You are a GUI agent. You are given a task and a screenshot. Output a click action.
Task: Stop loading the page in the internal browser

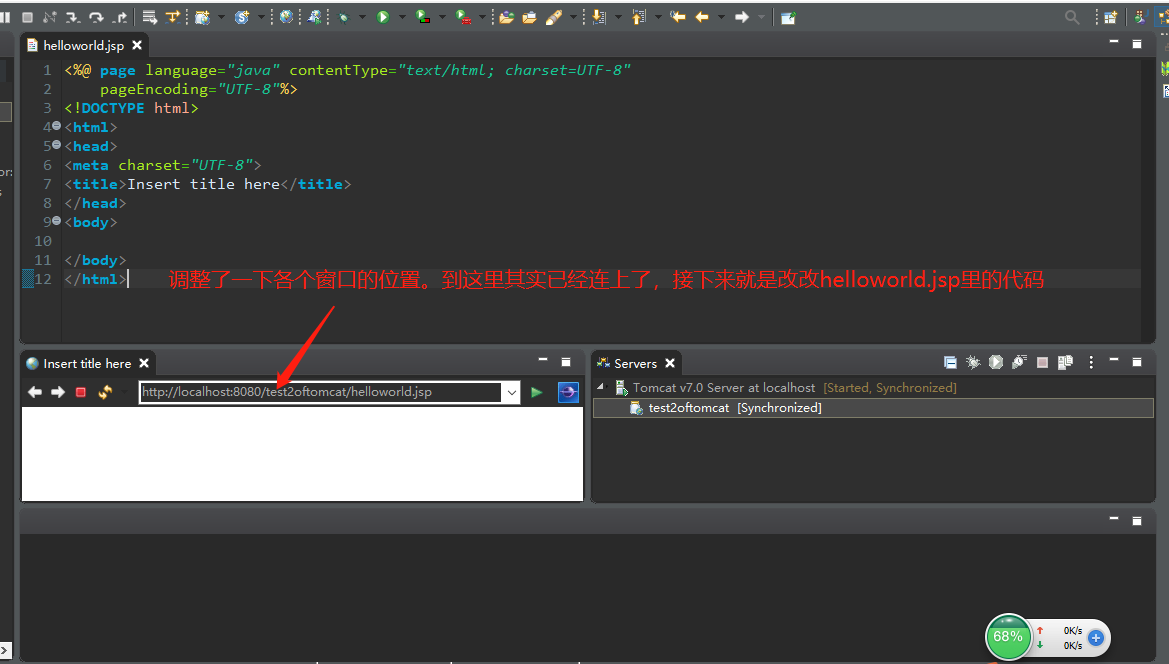click(x=79, y=392)
